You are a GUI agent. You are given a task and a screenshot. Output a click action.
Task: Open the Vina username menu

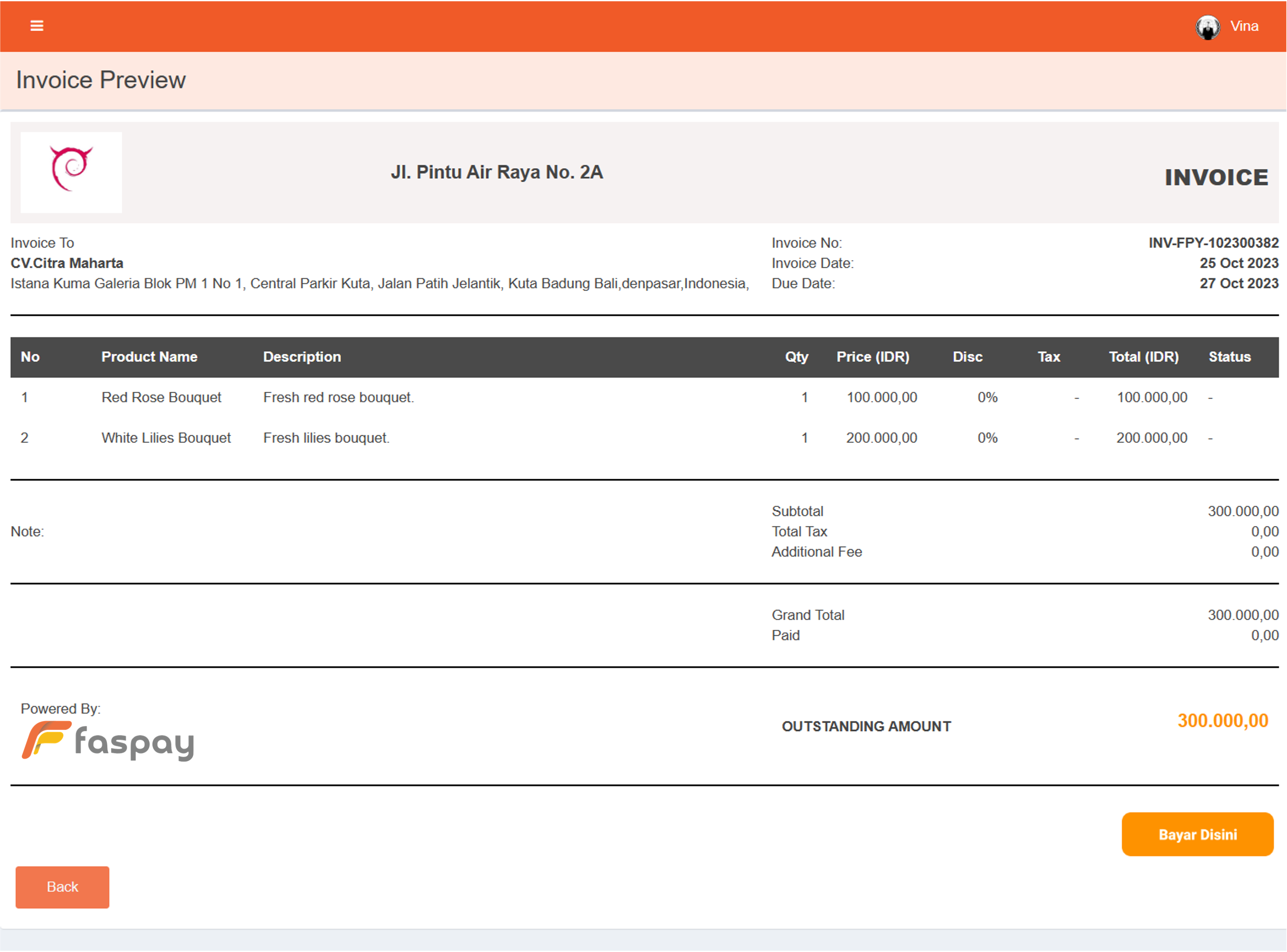(x=1244, y=27)
